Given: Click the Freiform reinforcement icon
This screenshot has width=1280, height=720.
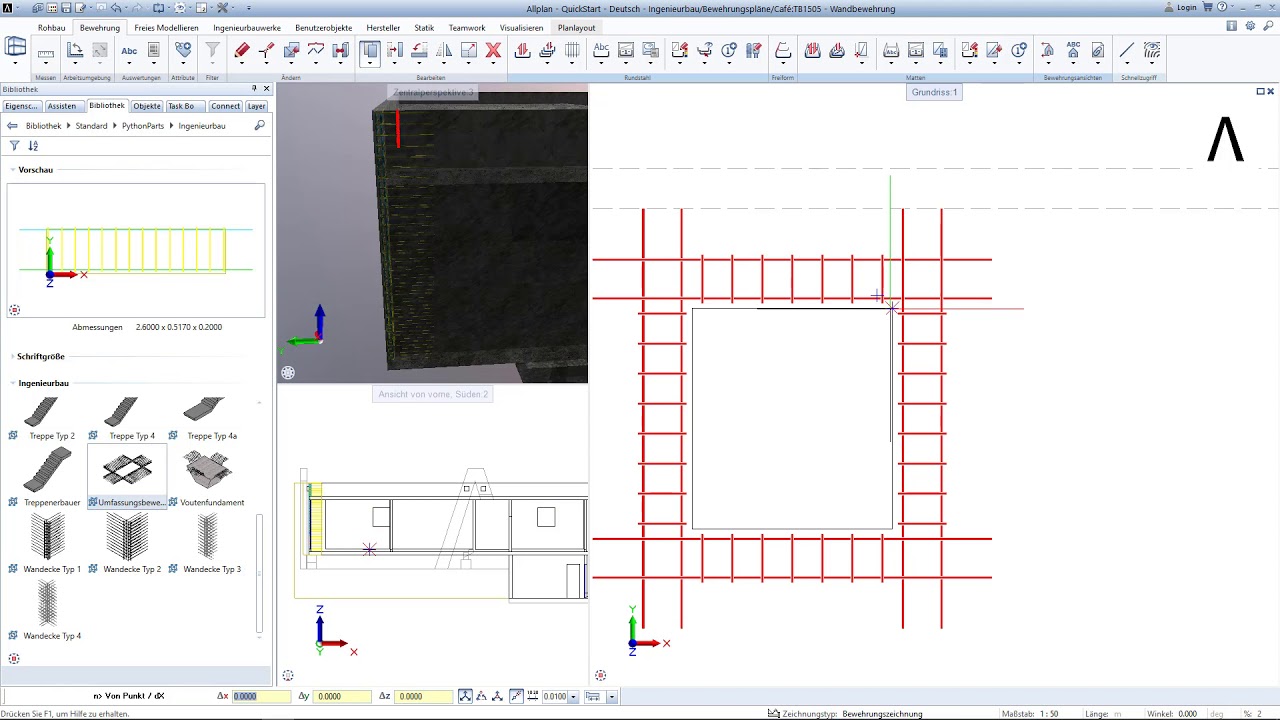Looking at the screenshot, I should 783,51.
